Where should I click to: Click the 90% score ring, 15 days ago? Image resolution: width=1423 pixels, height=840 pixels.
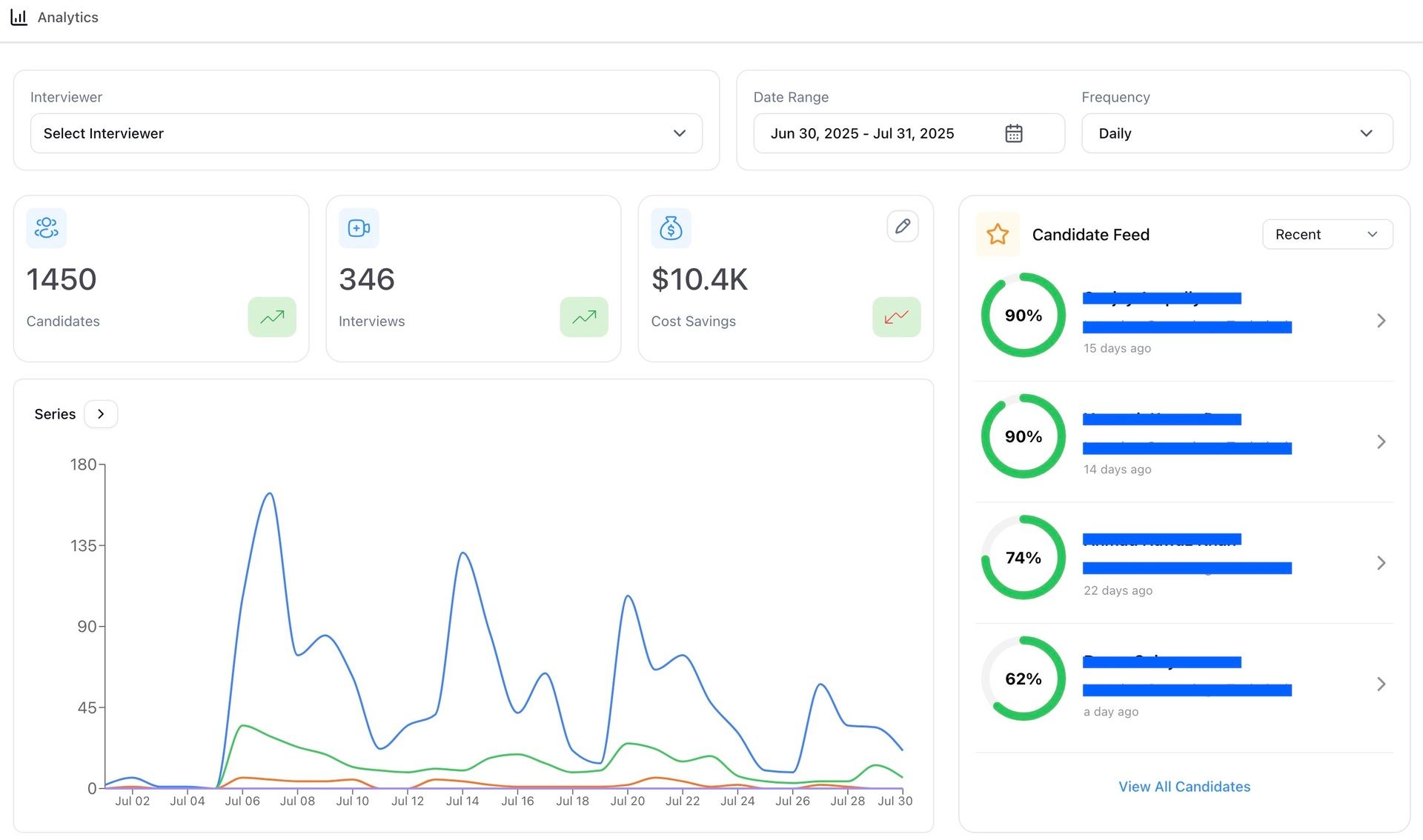(x=1023, y=315)
